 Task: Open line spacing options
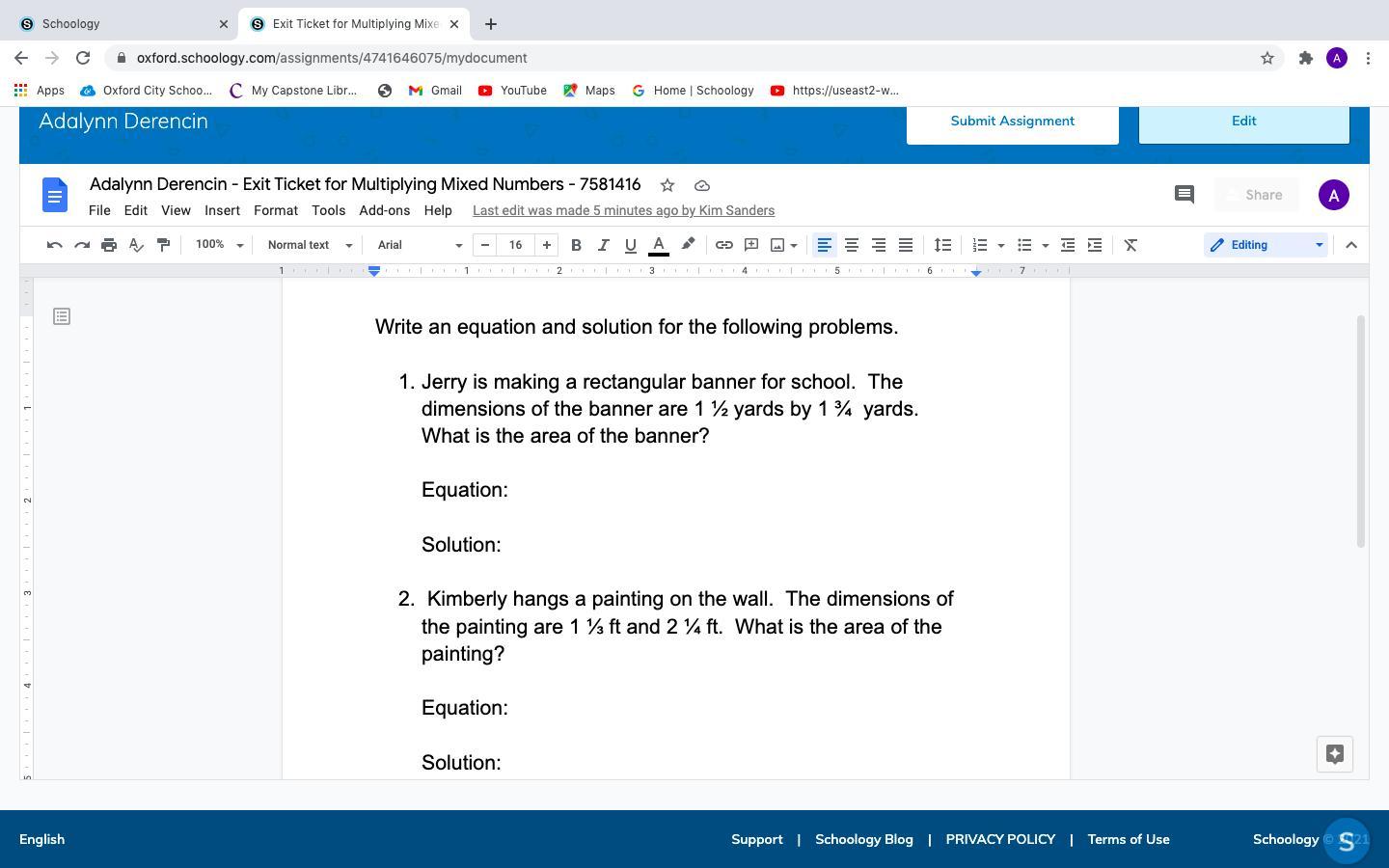(942, 245)
